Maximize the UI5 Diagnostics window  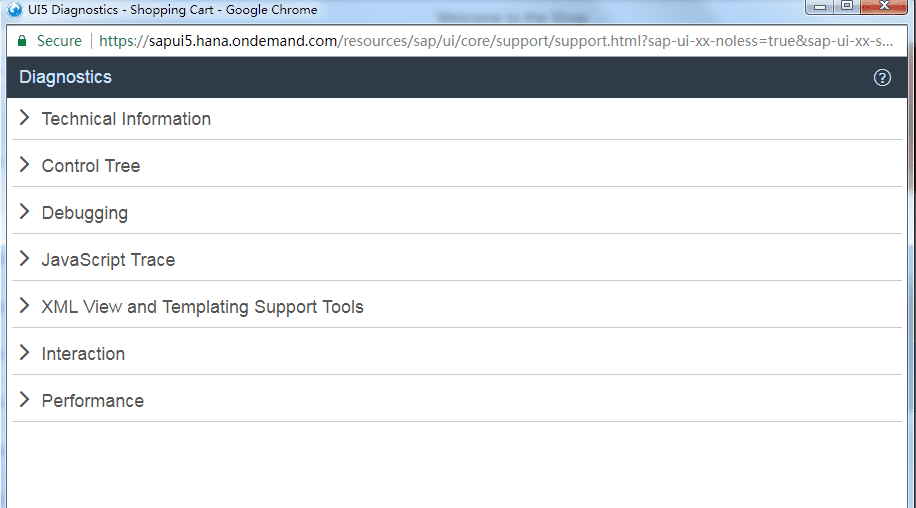[x=846, y=7]
